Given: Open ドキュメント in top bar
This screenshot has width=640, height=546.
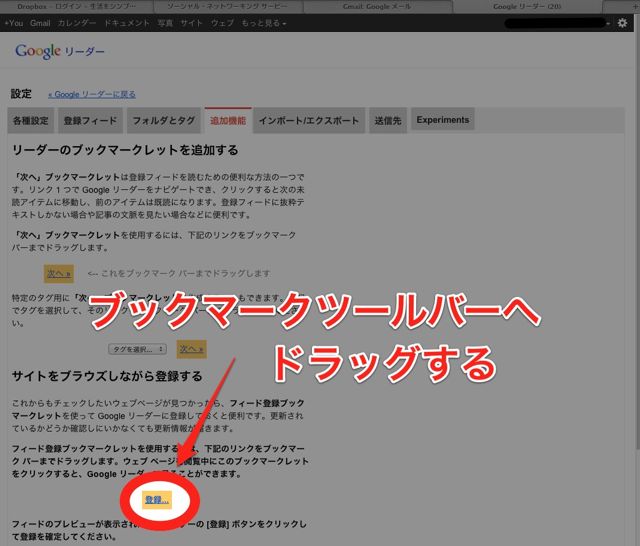Looking at the screenshot, I should pyautogui.click(x=127, y=23).
